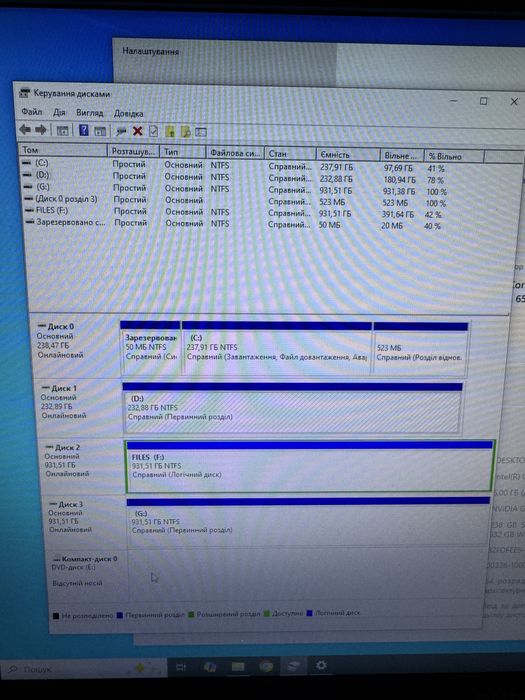This screenshot has width=525, height=700.
Task: Select the (G:) partition on Диск 3
Action: tap(308, 521)
